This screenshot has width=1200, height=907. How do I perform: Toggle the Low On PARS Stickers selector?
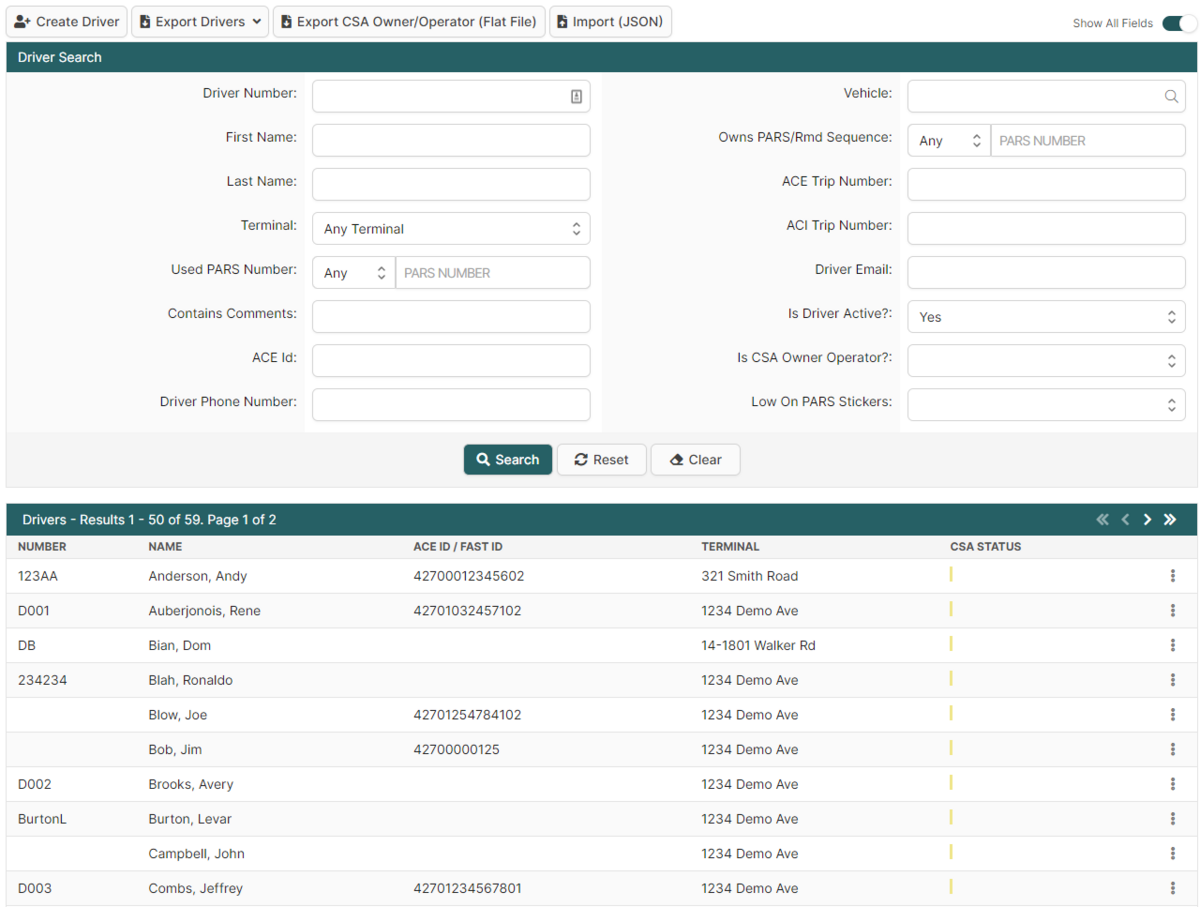click(x=1046, y=404)
